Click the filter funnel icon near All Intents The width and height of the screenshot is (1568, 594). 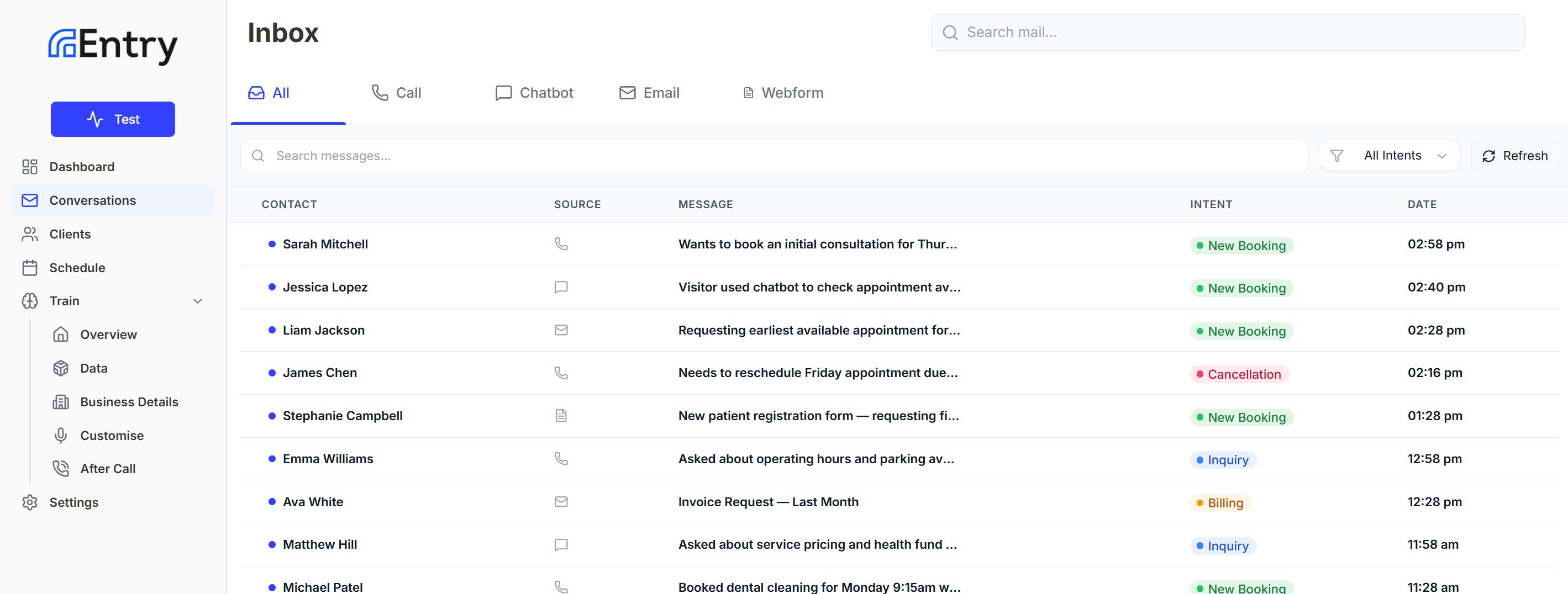click(x=1337, y=156)
